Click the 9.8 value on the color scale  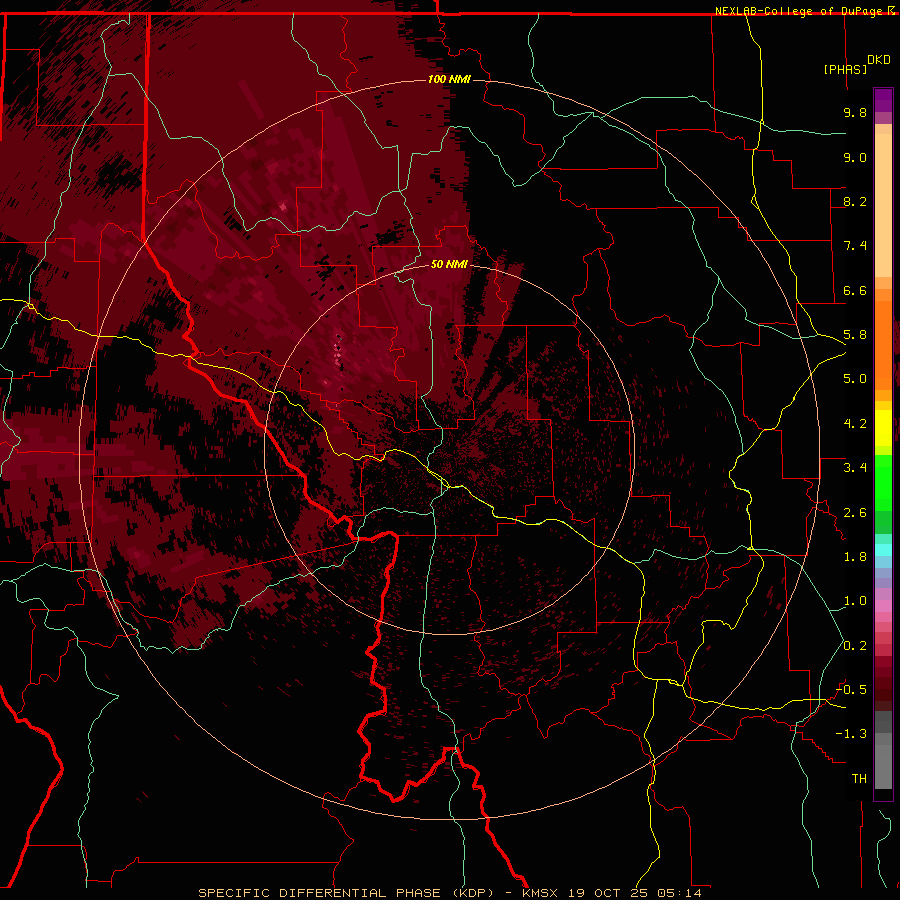click(x=855, y=112)
